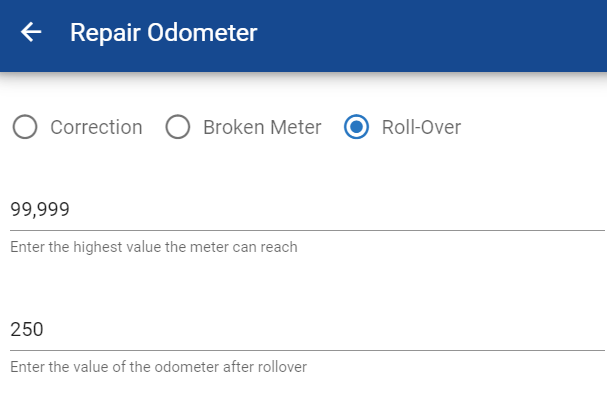The image size is (607, 408).
Task: Click the "Roll-Over" label text
Action: coord(421,127)
